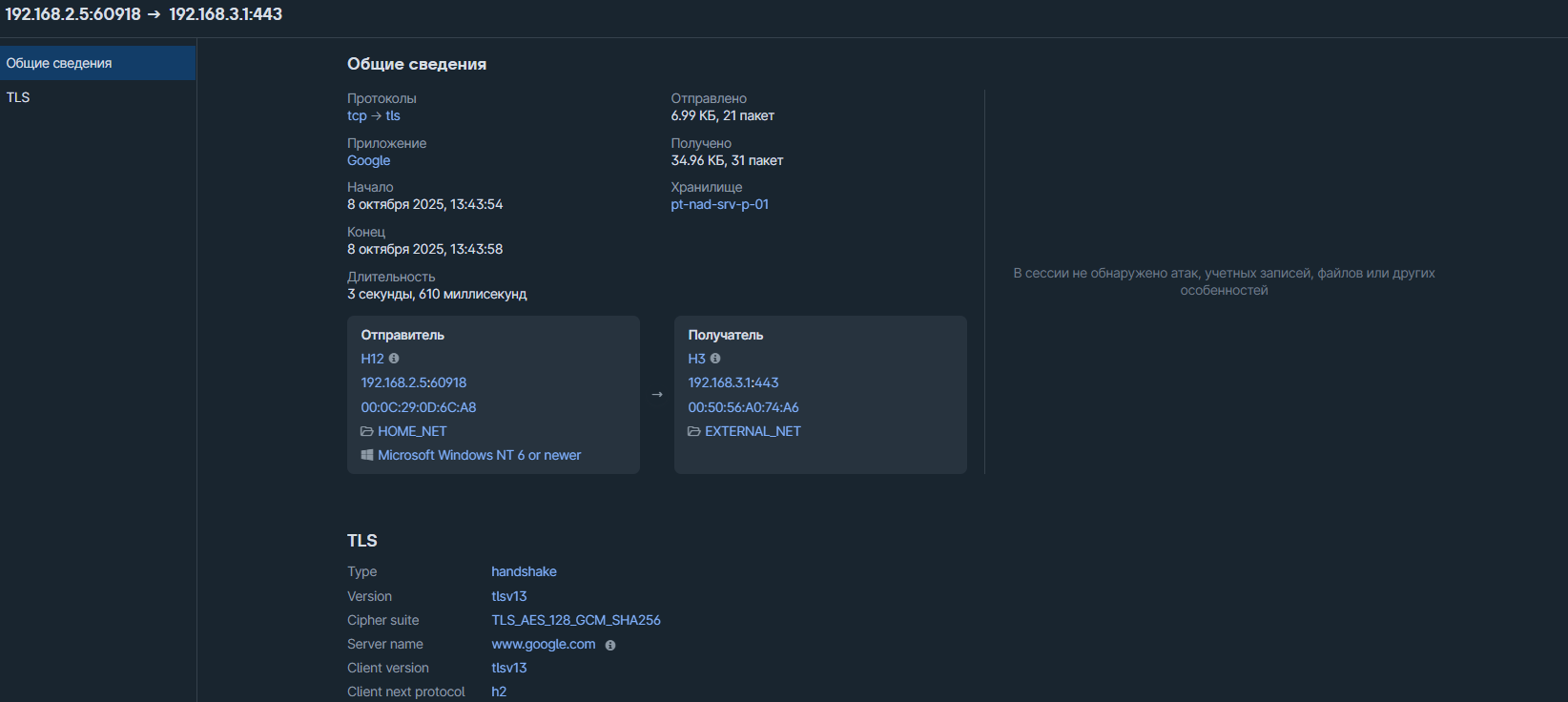The height and width of the screenshot is (702, 1568).
Task: Open the TLS section in sidebar
Action: (18, 97)
